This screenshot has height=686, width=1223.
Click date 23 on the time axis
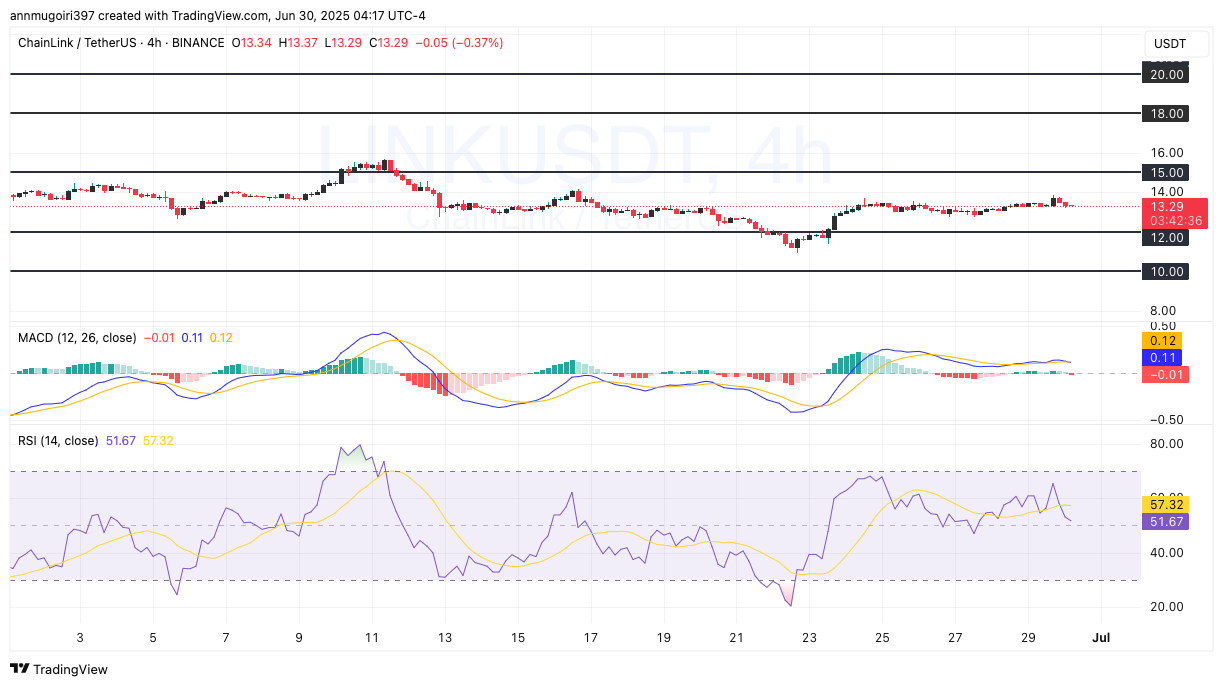click(x=809, y=637)
